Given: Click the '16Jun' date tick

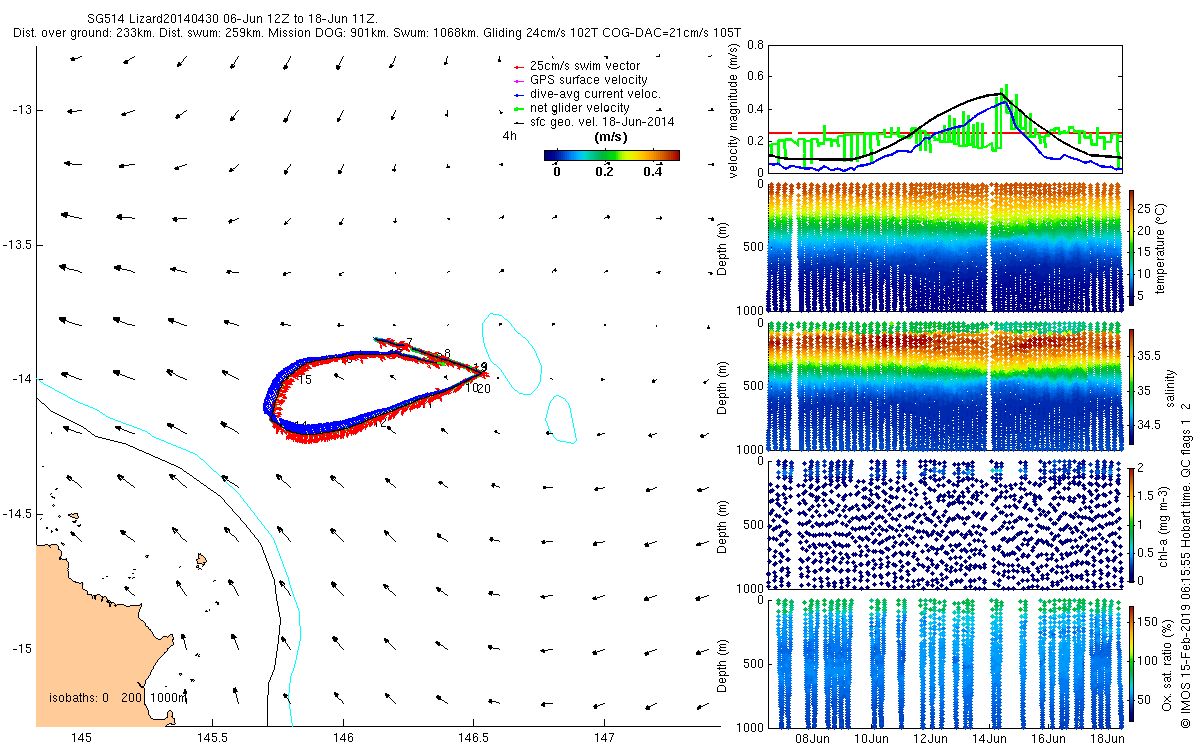Looking at the screenshot, I should coord(1049,740).
